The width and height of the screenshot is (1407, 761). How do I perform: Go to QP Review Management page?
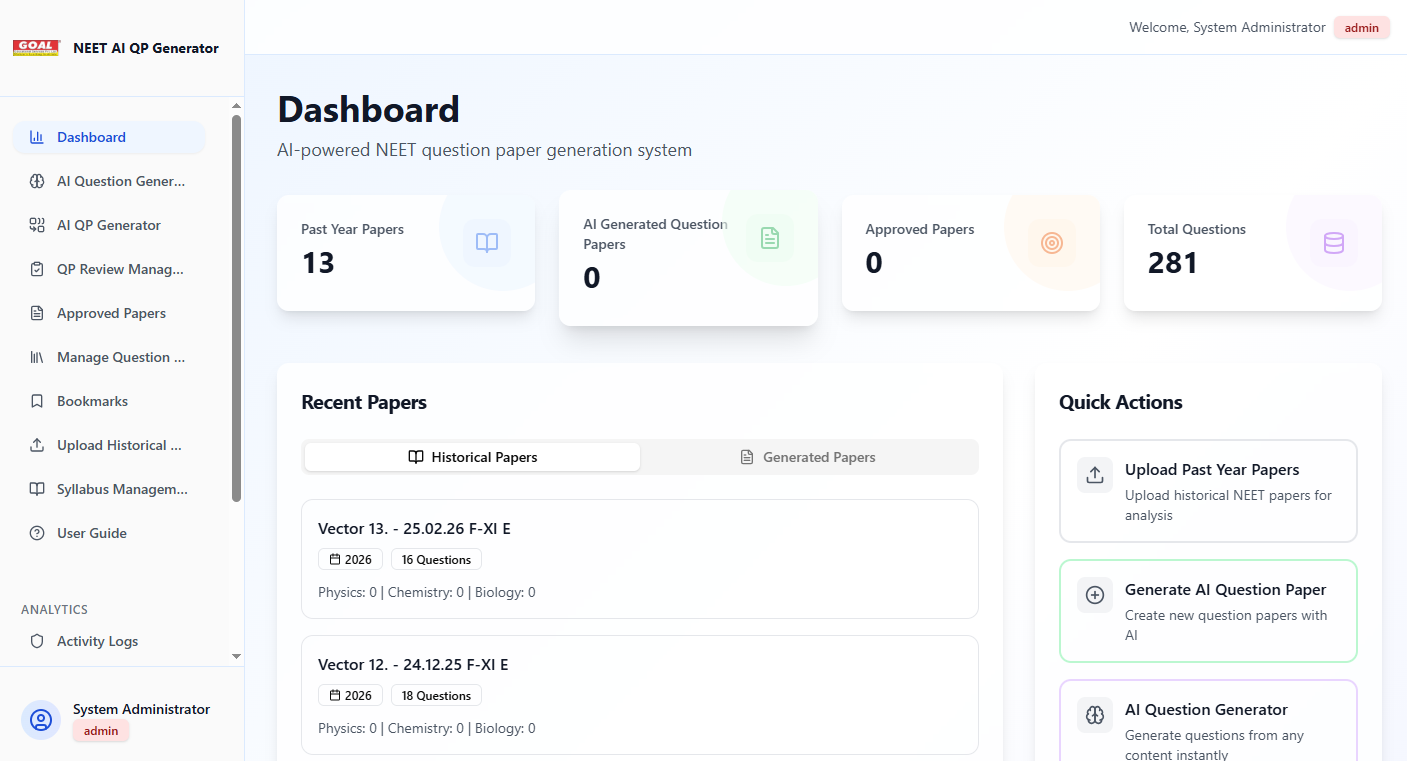coord(109,269)
